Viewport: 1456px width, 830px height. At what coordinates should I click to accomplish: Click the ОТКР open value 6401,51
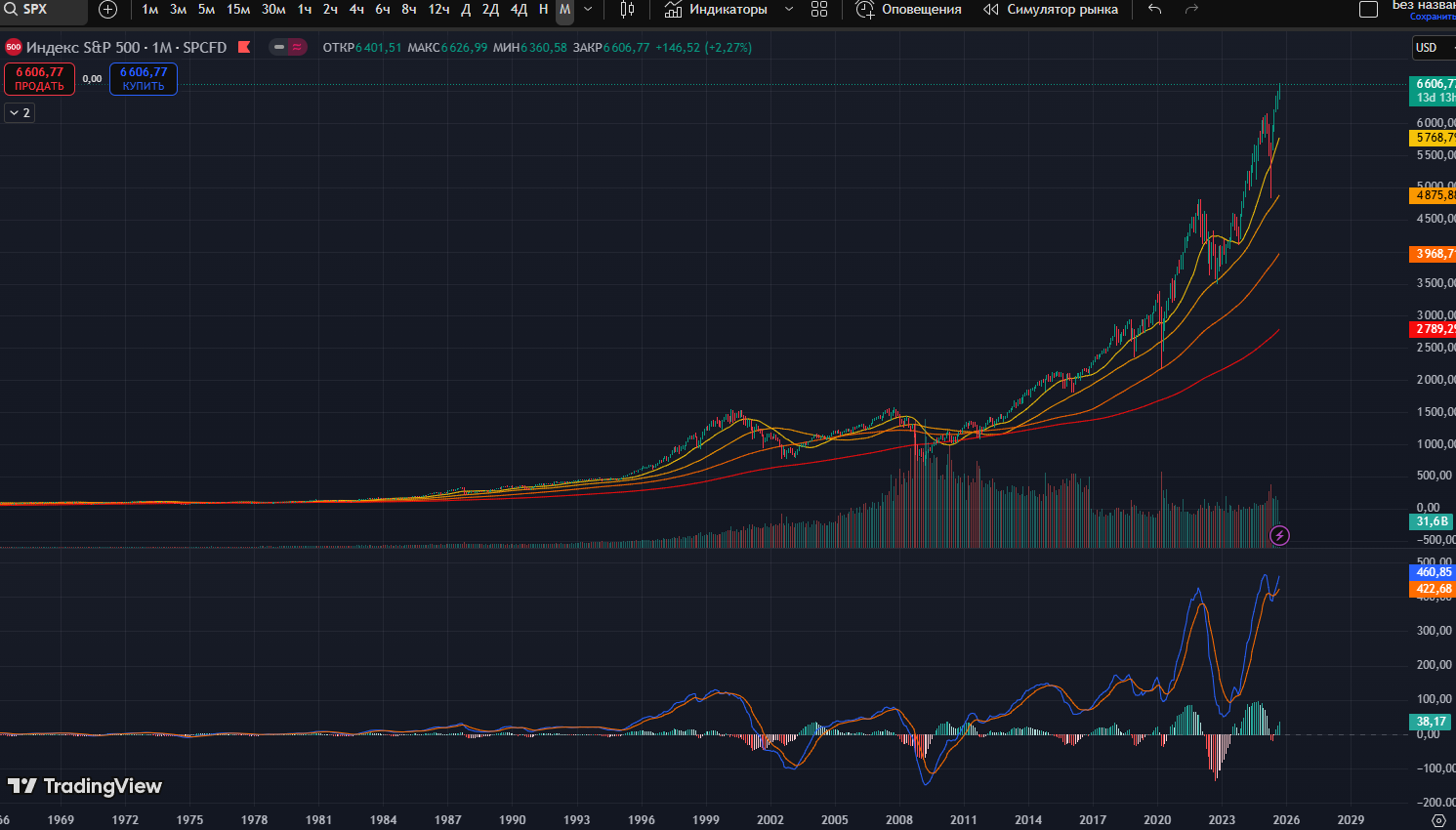379,47
